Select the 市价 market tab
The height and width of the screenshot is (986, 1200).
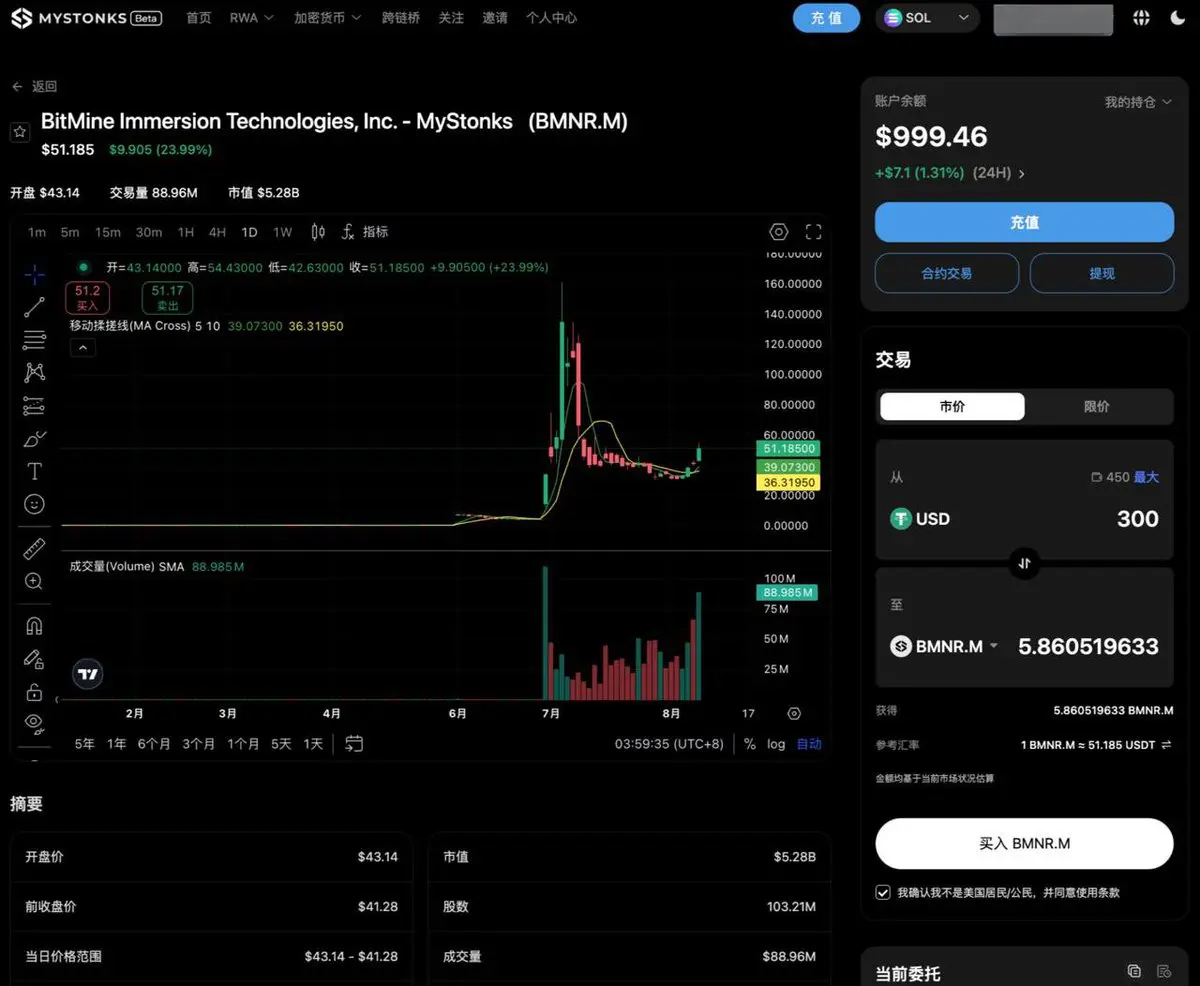click(x=952, y=406)
